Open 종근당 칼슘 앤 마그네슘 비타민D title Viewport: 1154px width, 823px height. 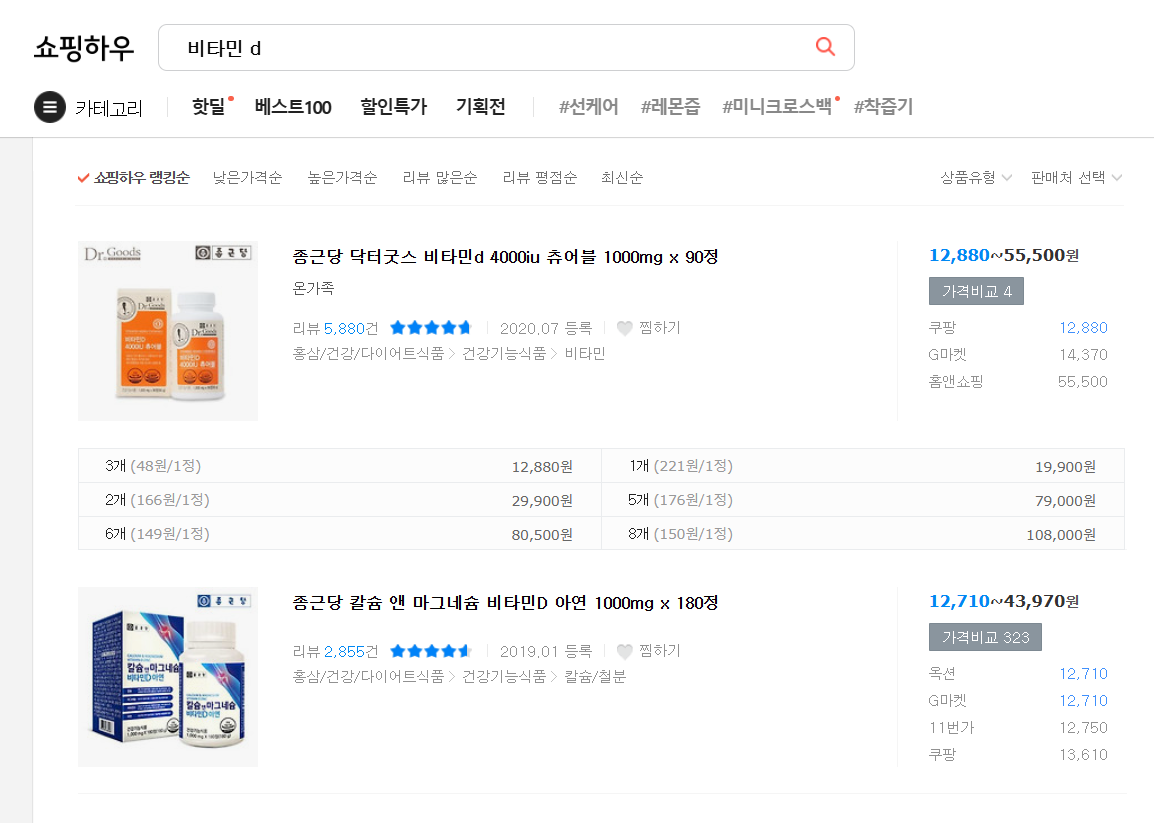tap(505, 603)
